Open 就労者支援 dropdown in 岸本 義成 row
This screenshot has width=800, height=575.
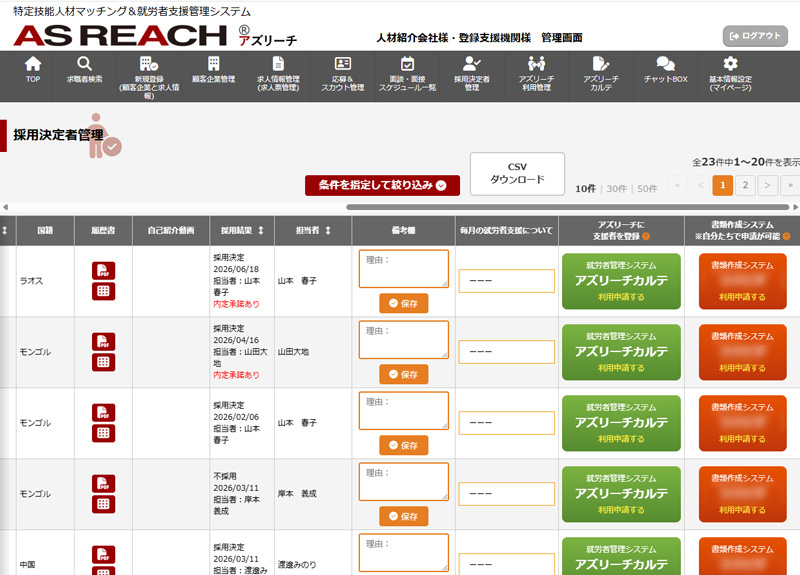507,494
